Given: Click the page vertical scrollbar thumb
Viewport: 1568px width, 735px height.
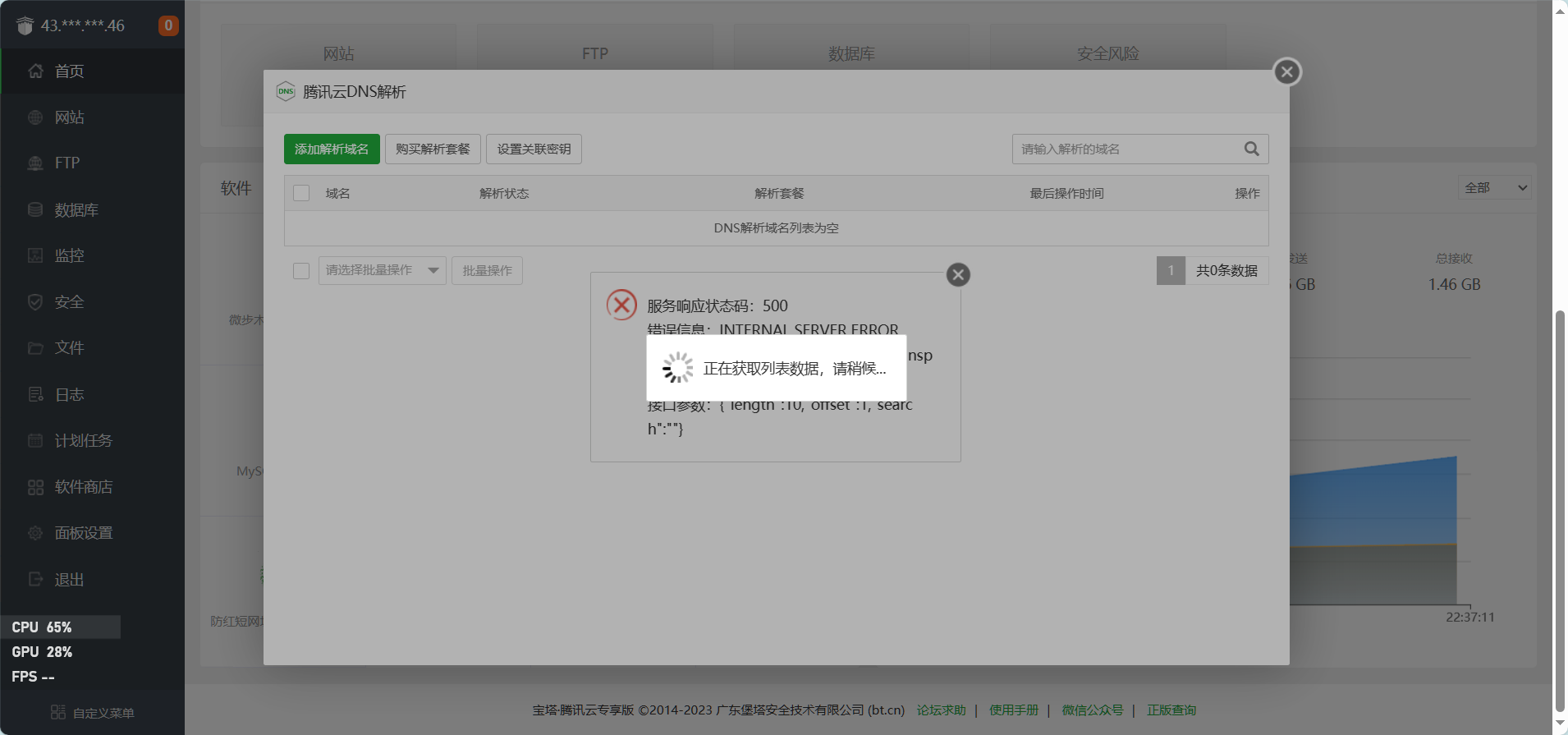Looking at the screenshot, I should (1560, 512).
